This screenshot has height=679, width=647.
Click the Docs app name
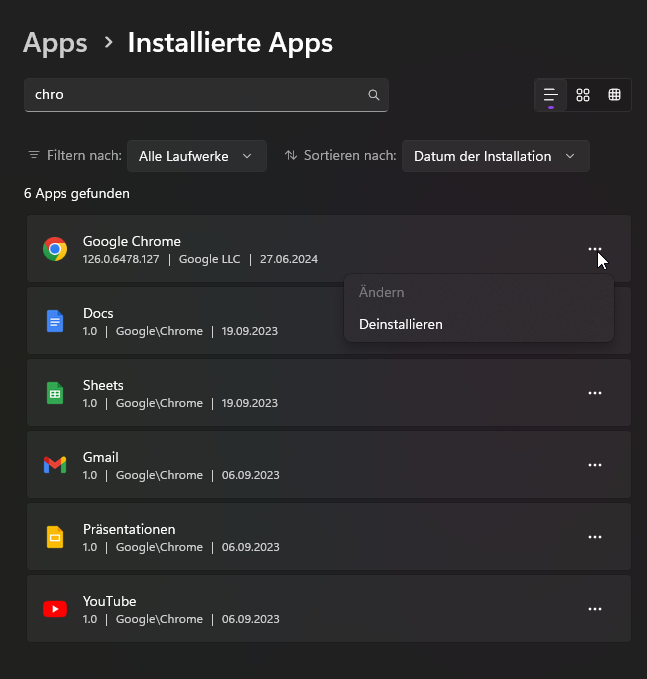(98, 313)
